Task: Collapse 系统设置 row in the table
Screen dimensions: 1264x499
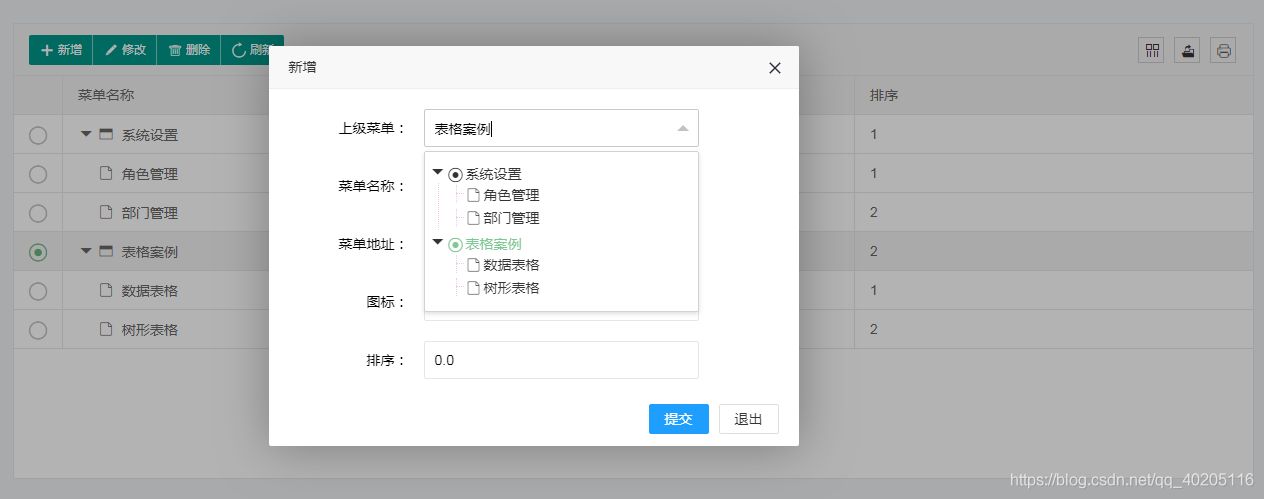Action: [87, 134]
